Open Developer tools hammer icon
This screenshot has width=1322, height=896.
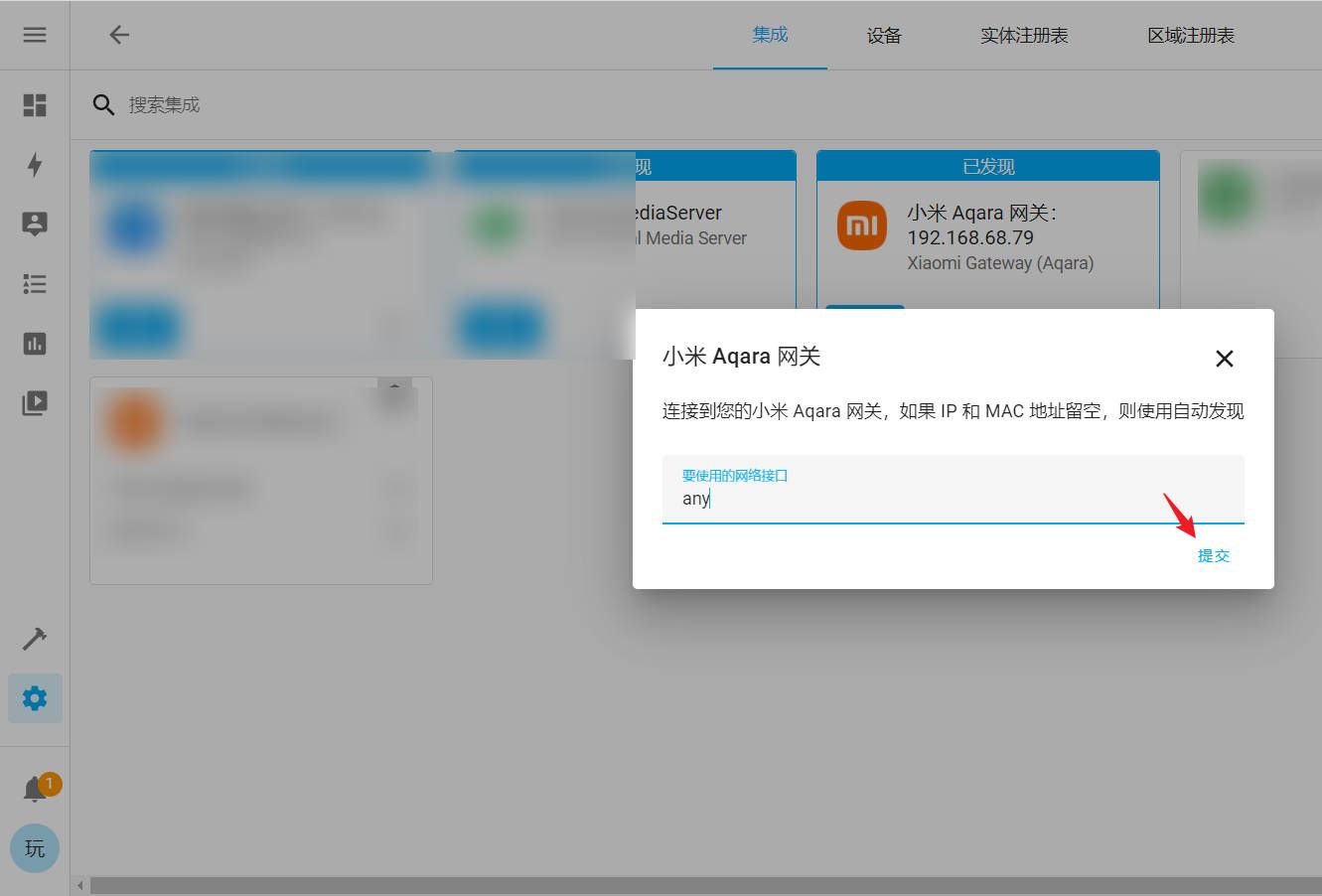click(35, 639)
